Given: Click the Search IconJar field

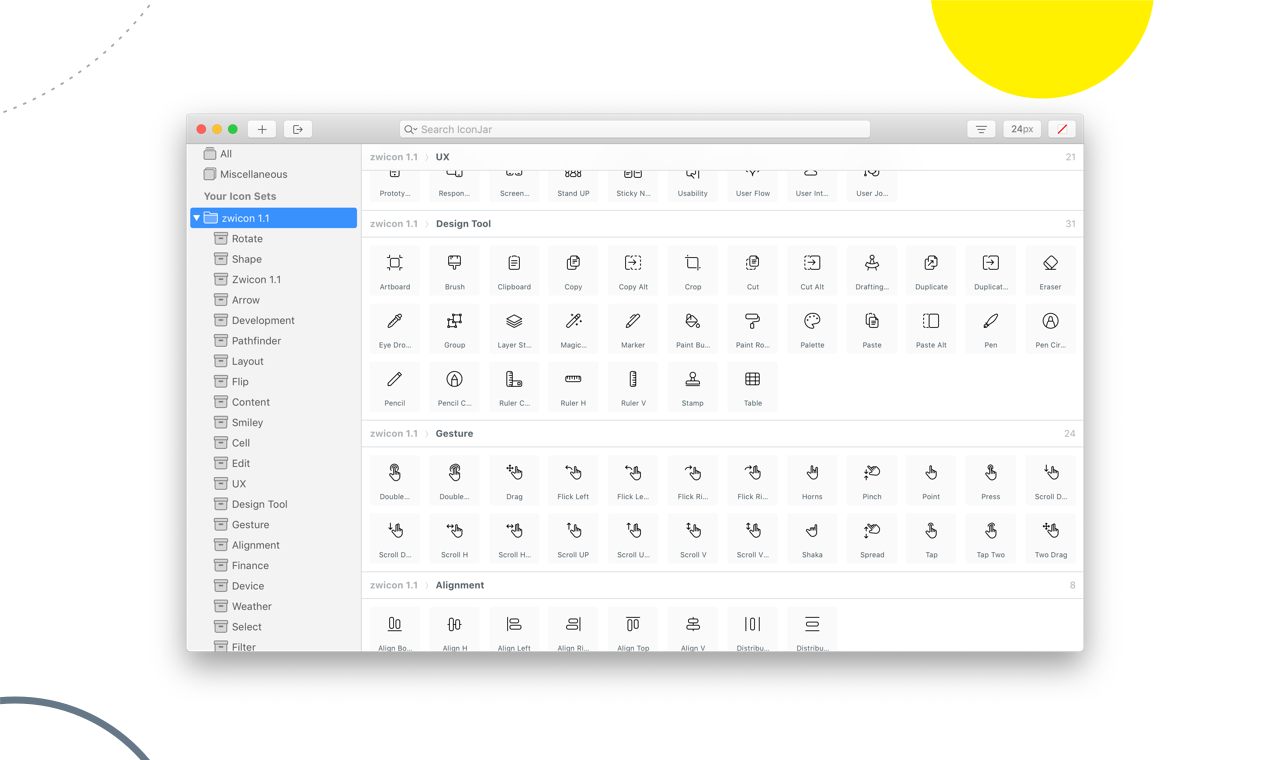Looking at the screenshot, I should click(x=635, y=129).
